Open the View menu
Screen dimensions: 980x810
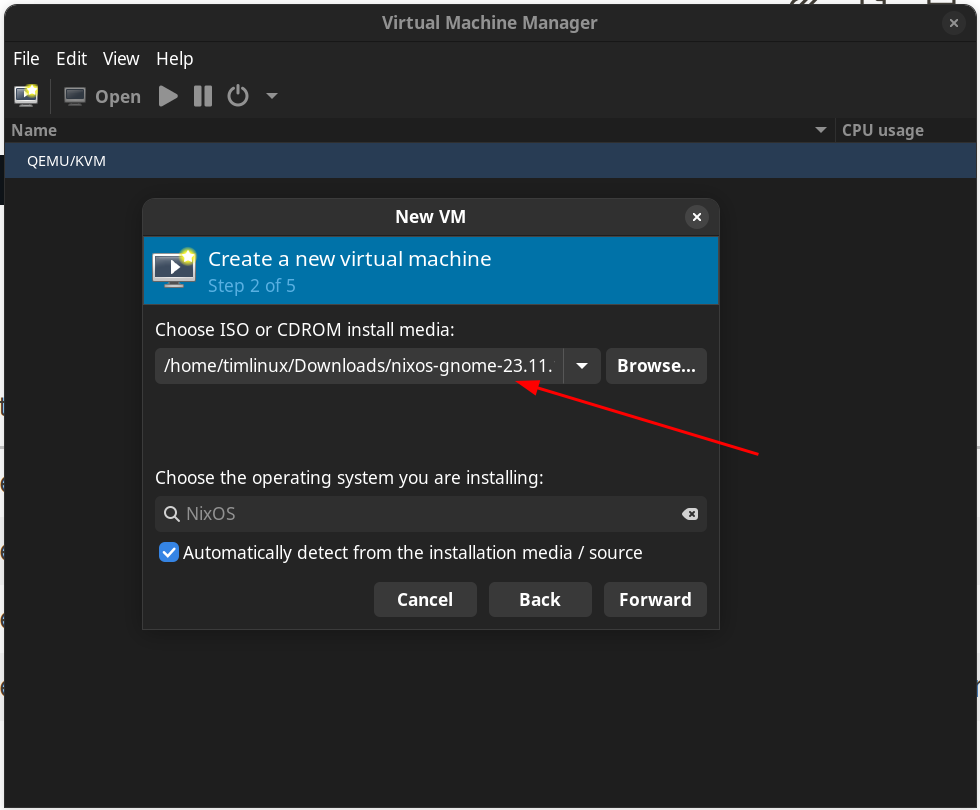[x=121, y=59]
